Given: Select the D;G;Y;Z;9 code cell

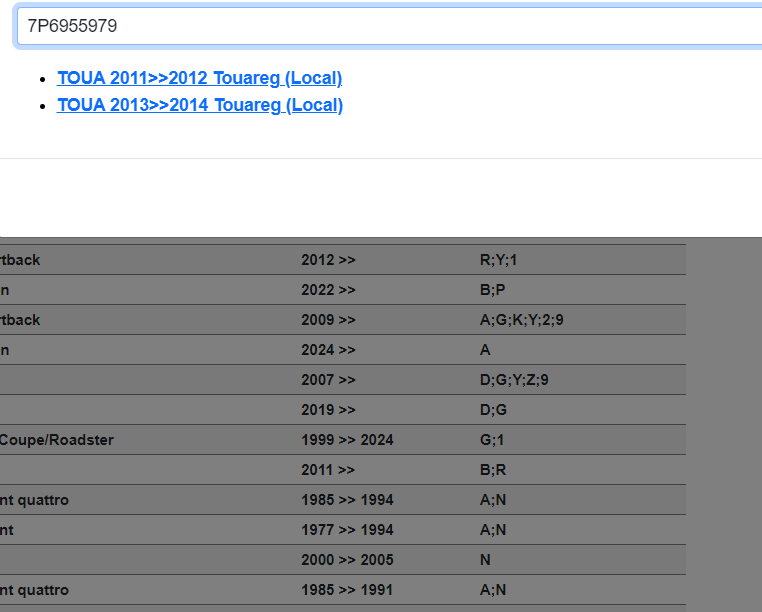Looking at the screenshot, I should point(514,380).
